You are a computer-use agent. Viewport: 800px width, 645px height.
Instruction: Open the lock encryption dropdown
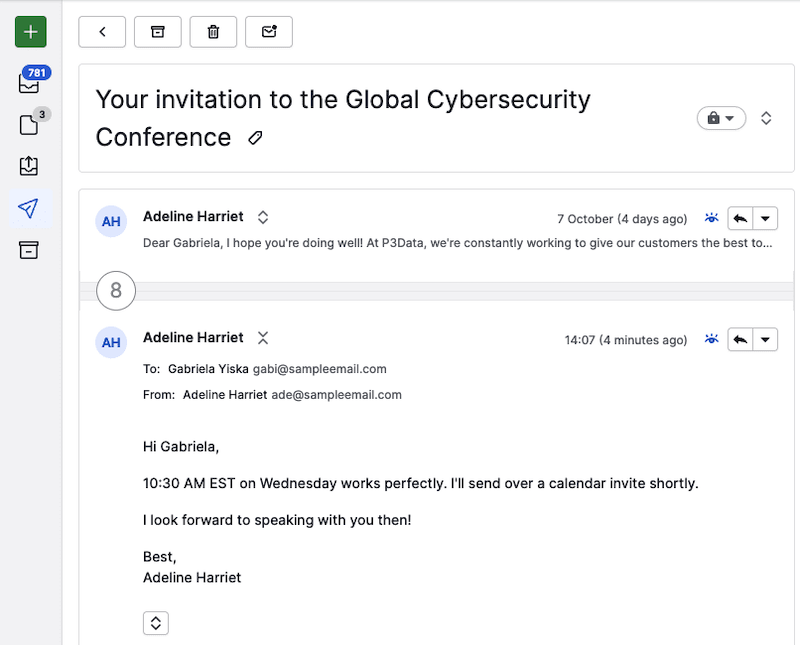click(721, 118)
